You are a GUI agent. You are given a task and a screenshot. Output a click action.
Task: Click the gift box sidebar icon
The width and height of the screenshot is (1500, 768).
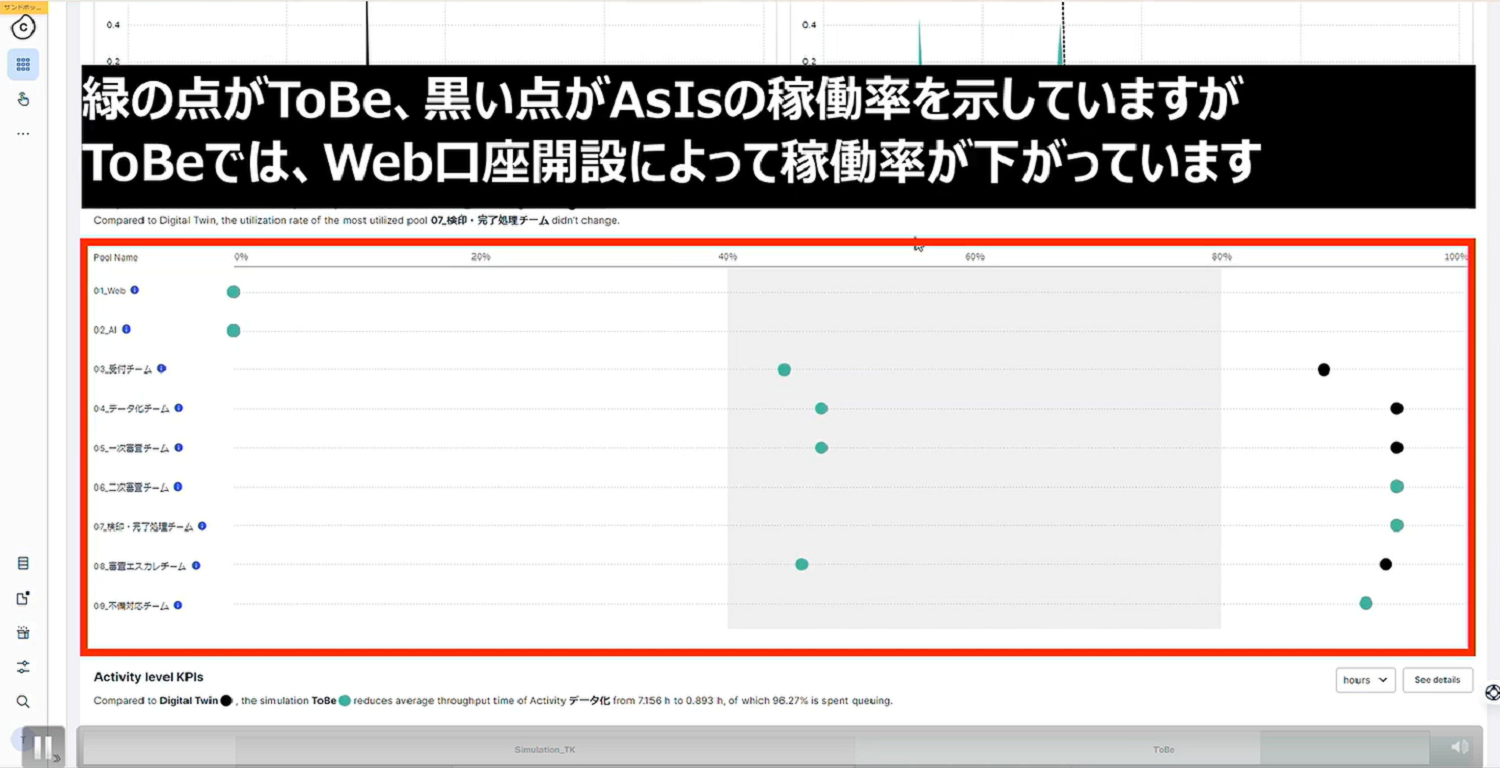point(23,632)
